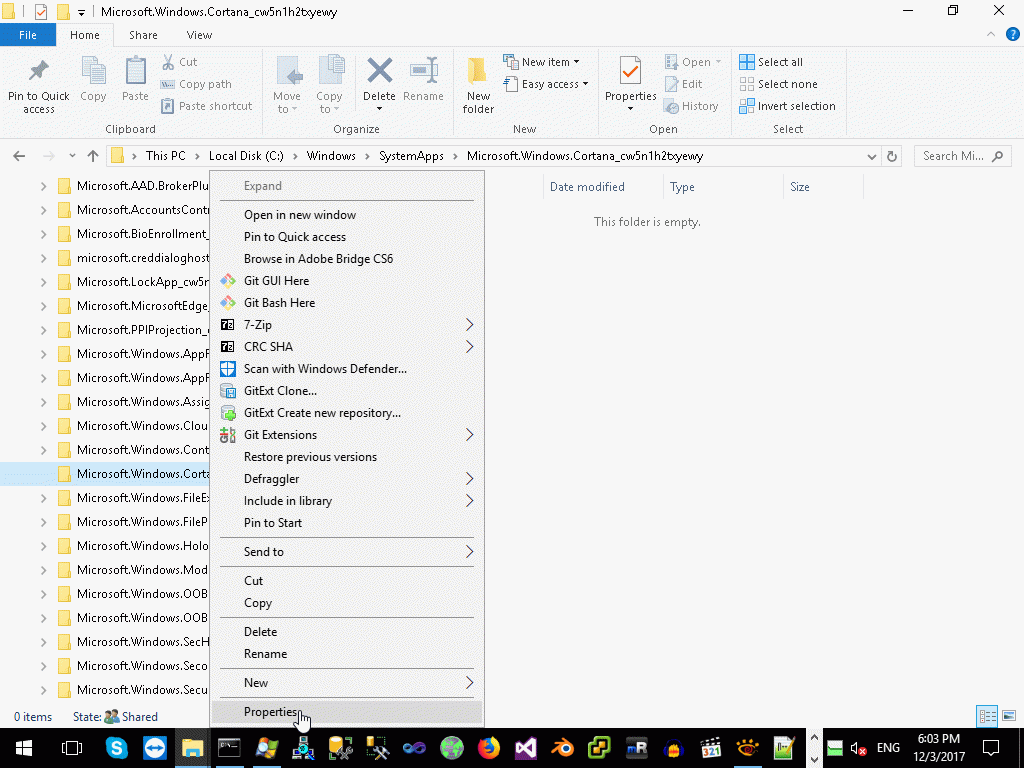Image resolution: width=1024 pixels, height=768 pixels.
Task: Open TeamViewer from the taskbar
Action: coord(155,748)
